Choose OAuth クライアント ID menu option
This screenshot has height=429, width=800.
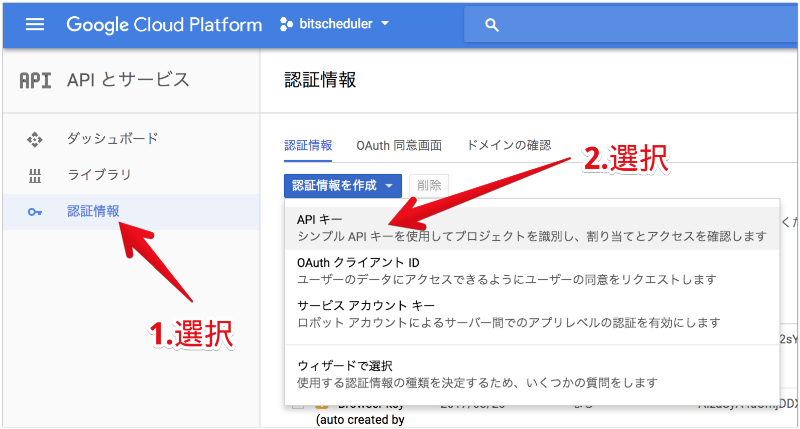pyautogui.click(x=532, y=271)
